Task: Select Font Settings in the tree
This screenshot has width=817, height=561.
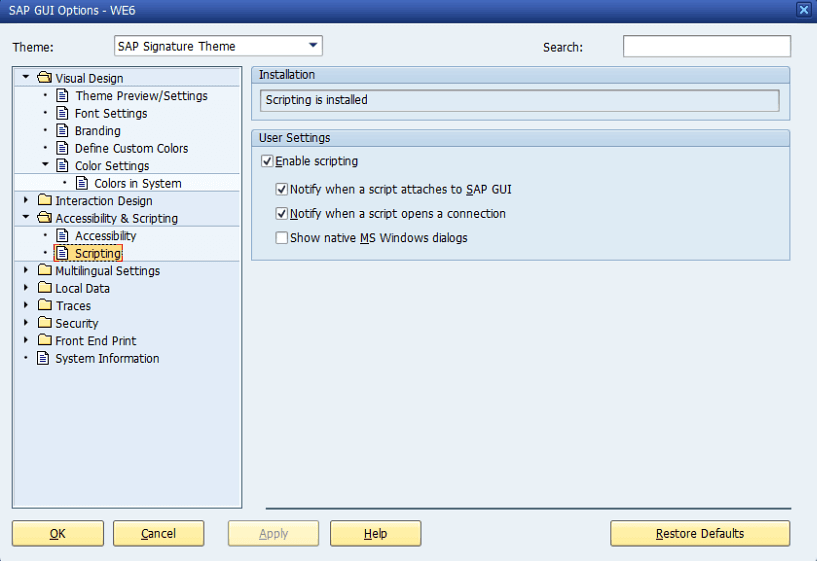Action: pos(111,114)
